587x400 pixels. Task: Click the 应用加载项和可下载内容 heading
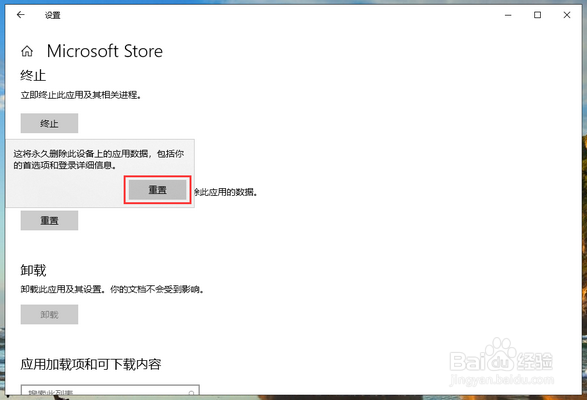[91, 364]
